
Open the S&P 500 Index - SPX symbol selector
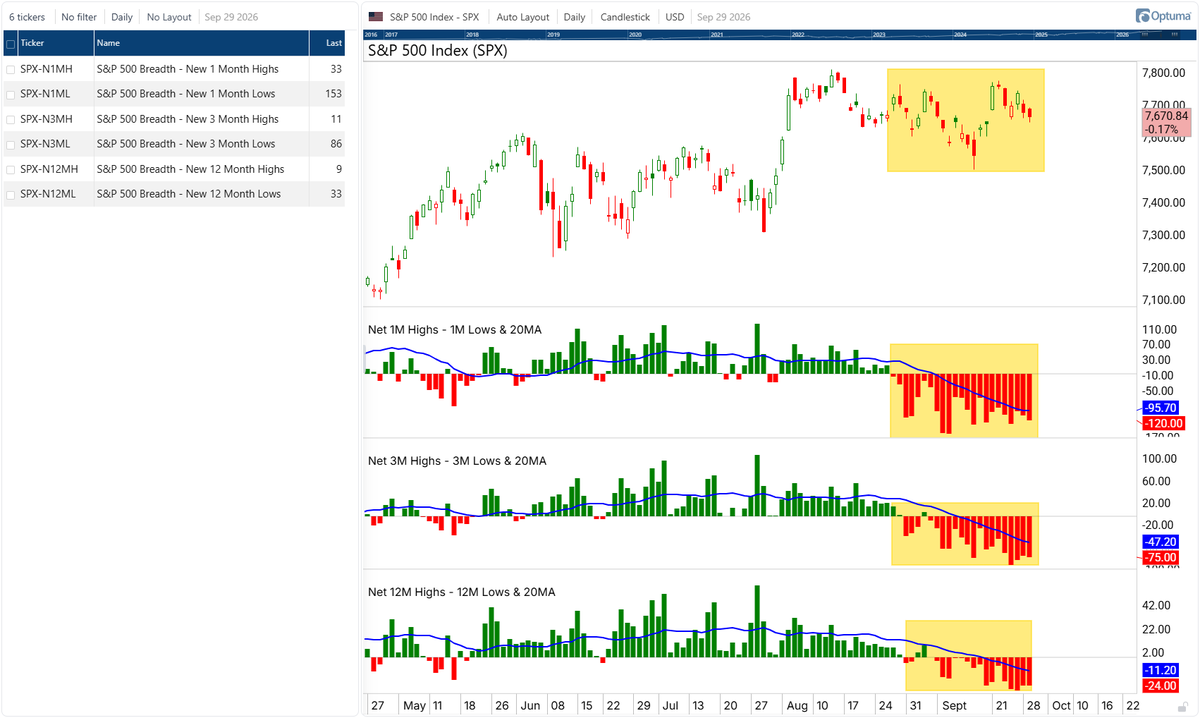coord(436,17)
